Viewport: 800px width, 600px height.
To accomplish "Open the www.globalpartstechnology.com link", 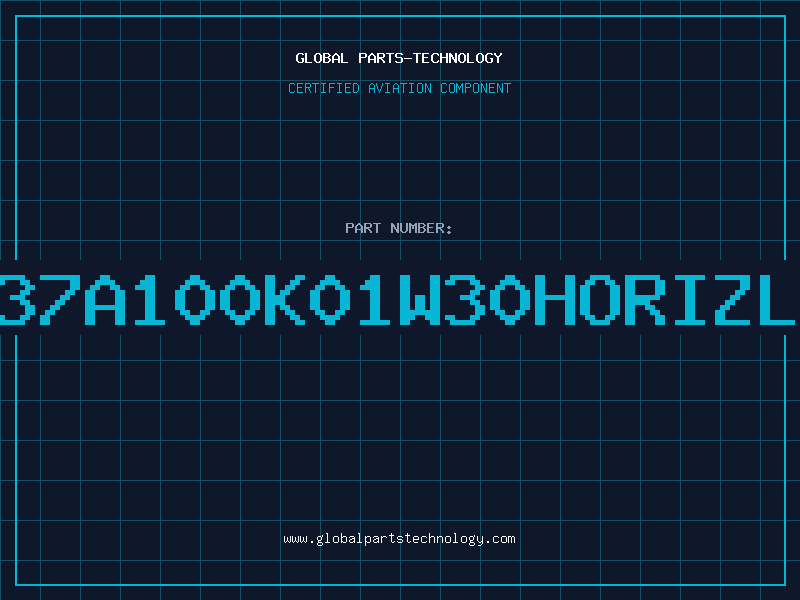I will (x=399, y=539).
